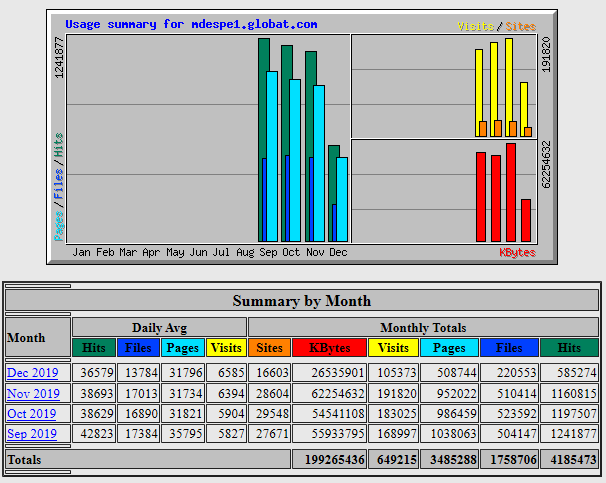Screen dimensions: 606x483
Task: Click the blue Files header under Daily Avg
Action: point(138,348)
